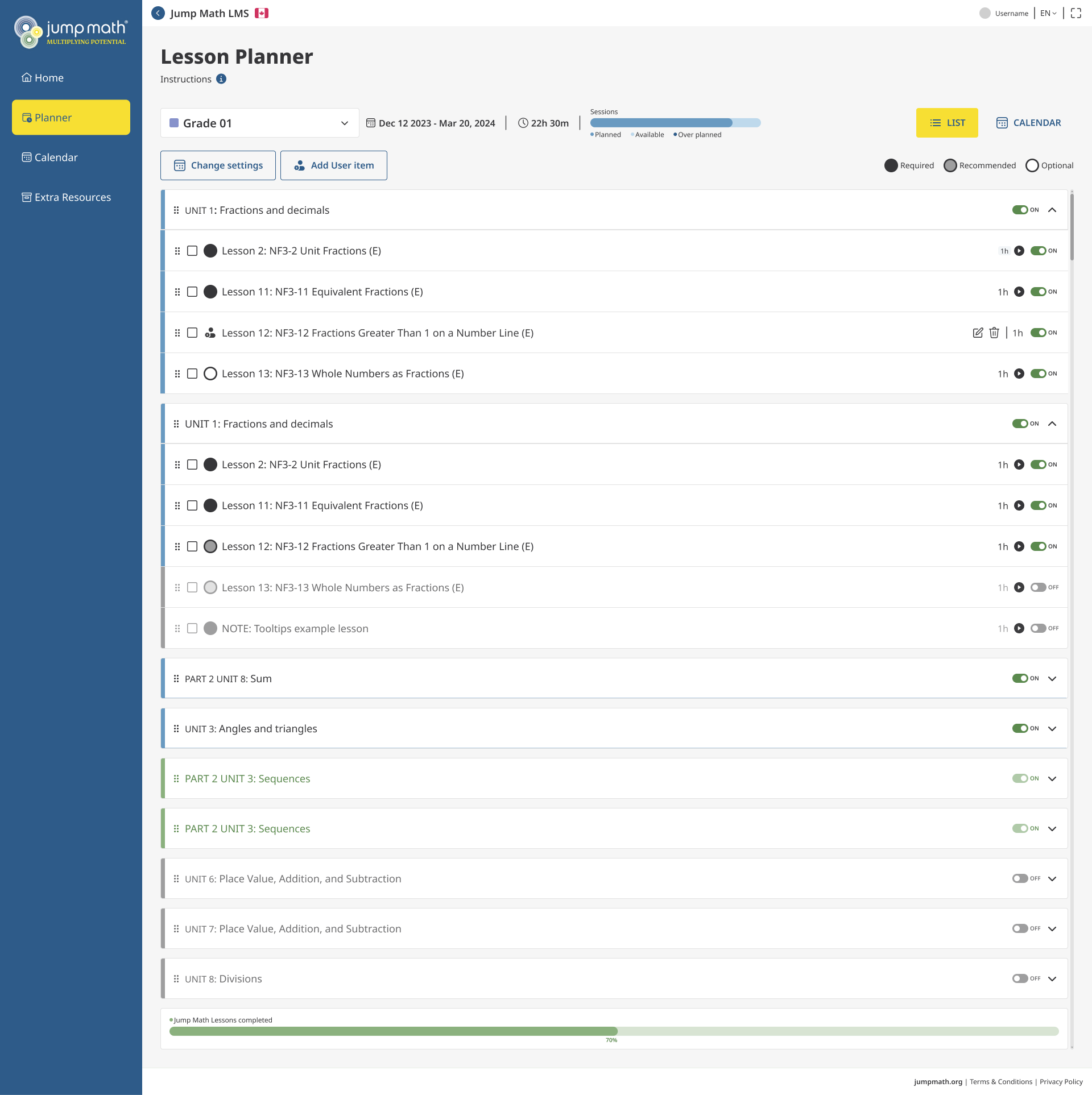Click the back arrow beside Jump Math LMS
Image resolution: width=1092 pixels, height=1095 pixels.
[x=158, y=13]
